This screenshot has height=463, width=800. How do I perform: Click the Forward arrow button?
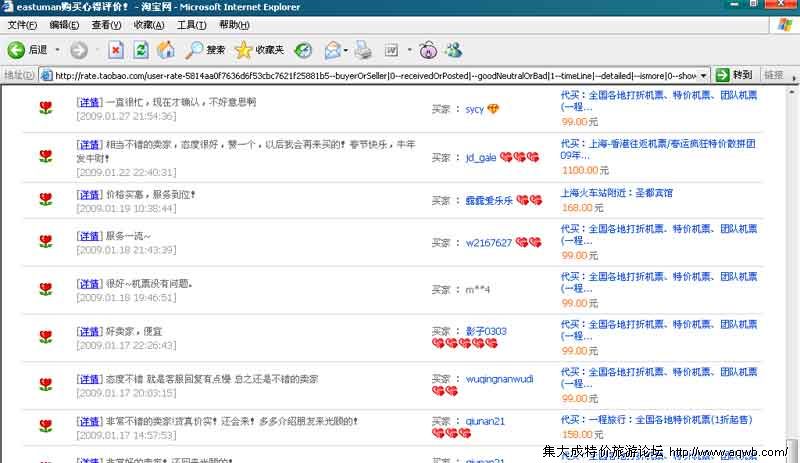point(79,50)
